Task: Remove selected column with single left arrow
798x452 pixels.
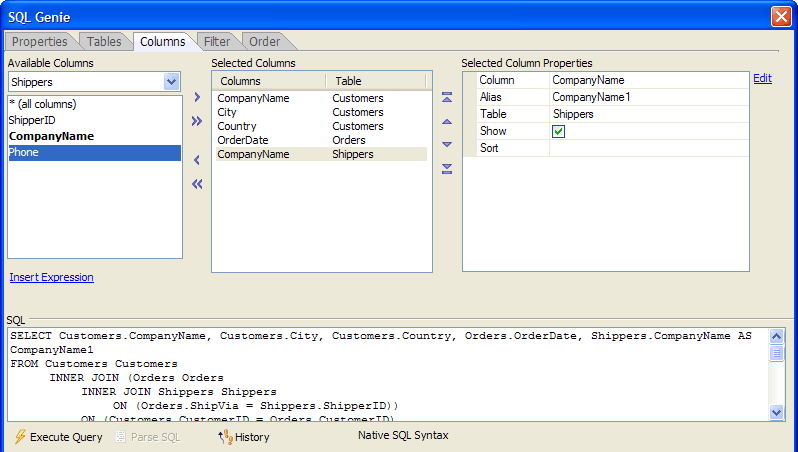Action: 197,160
